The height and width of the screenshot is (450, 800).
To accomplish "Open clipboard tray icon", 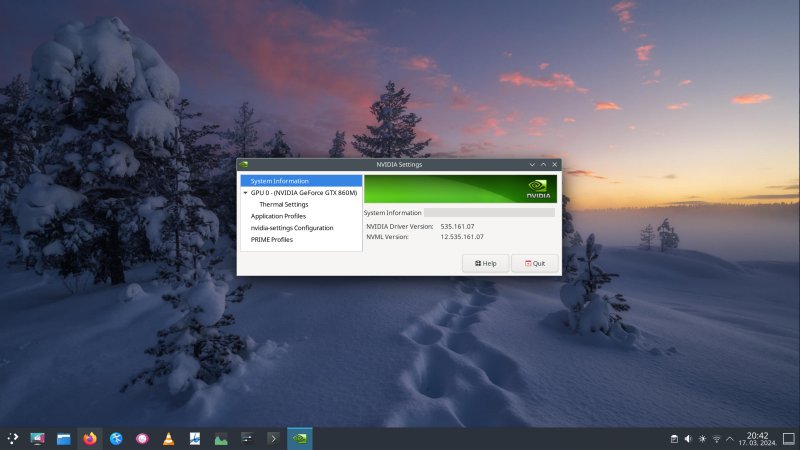I will [674, 439].
